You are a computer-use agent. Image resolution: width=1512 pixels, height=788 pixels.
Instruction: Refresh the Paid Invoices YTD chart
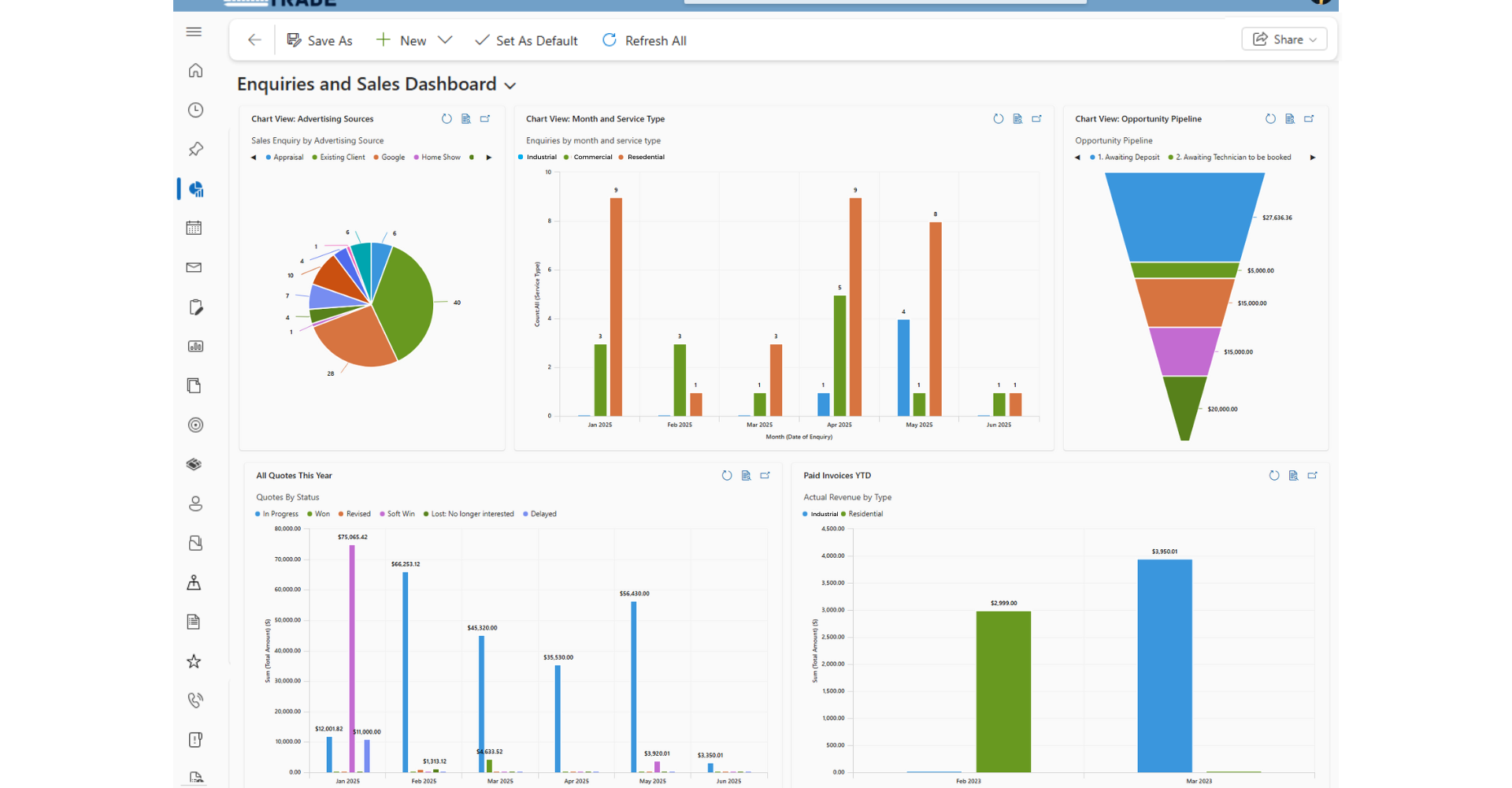point(1274,475)
